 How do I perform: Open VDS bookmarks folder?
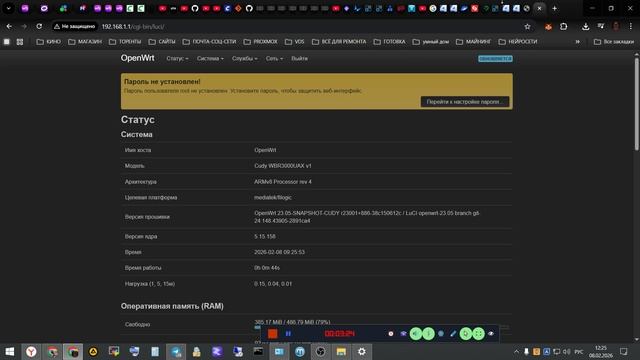pos(295,42)
